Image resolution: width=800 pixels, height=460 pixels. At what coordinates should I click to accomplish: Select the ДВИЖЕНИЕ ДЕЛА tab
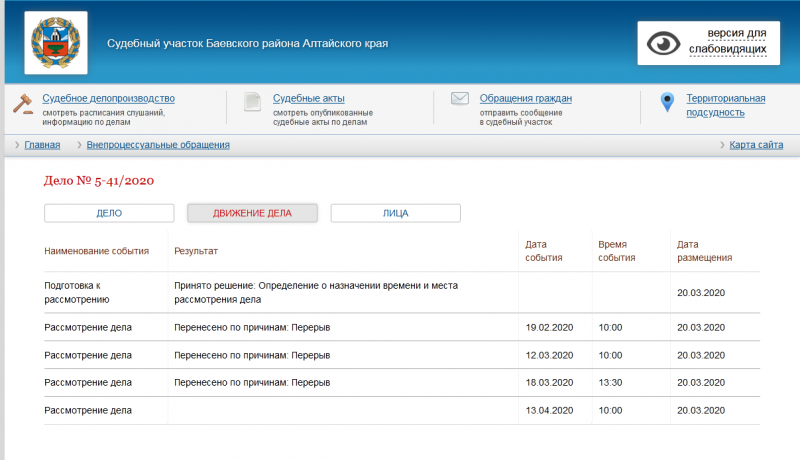point(252,213)
